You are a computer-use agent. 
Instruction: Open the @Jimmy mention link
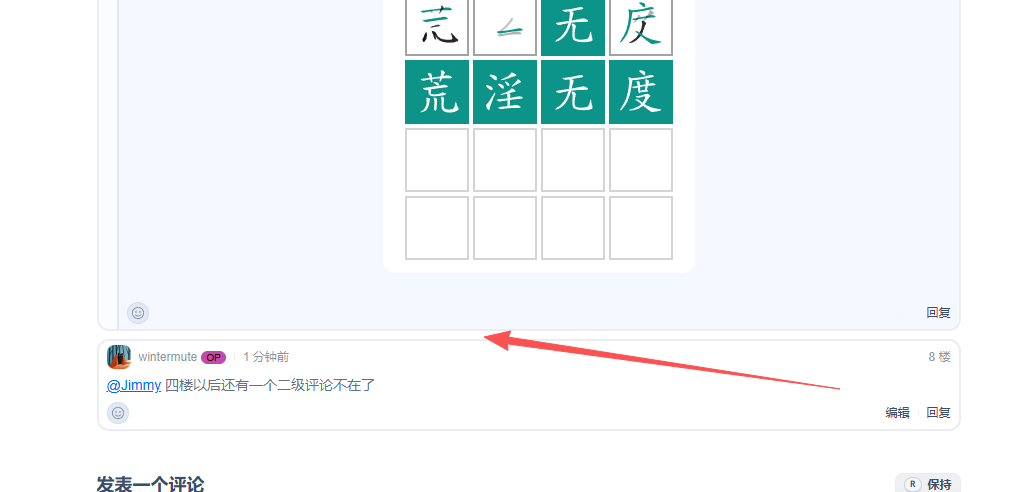tap(134, 385)
